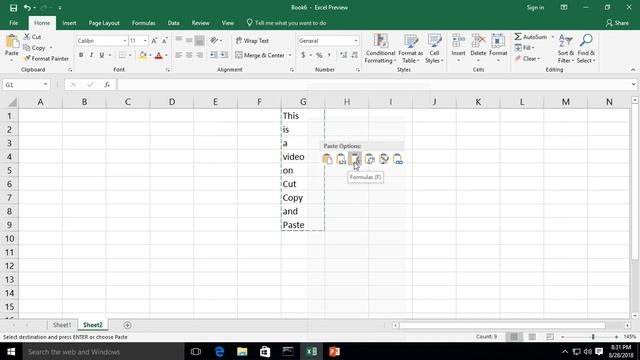Expand the Name Box dropdown arrow
This screenshot has width=640, height=360.
click(45, 84)
